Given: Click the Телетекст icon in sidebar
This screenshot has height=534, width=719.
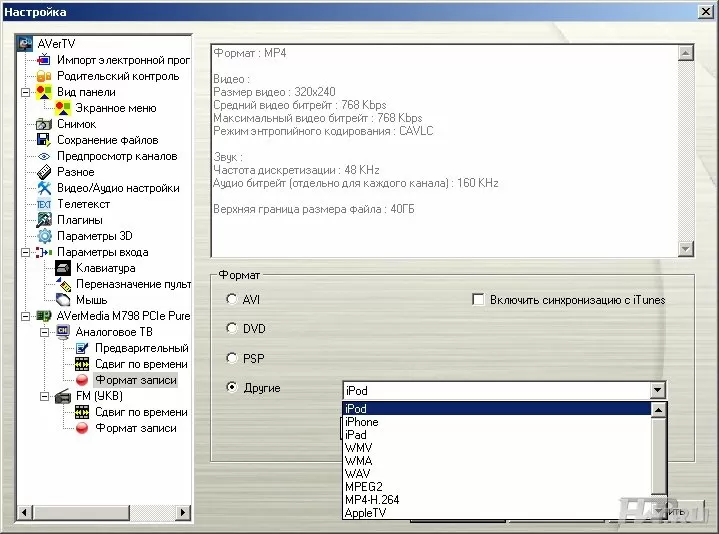Looking at the screenshot, I should [44, 204].
